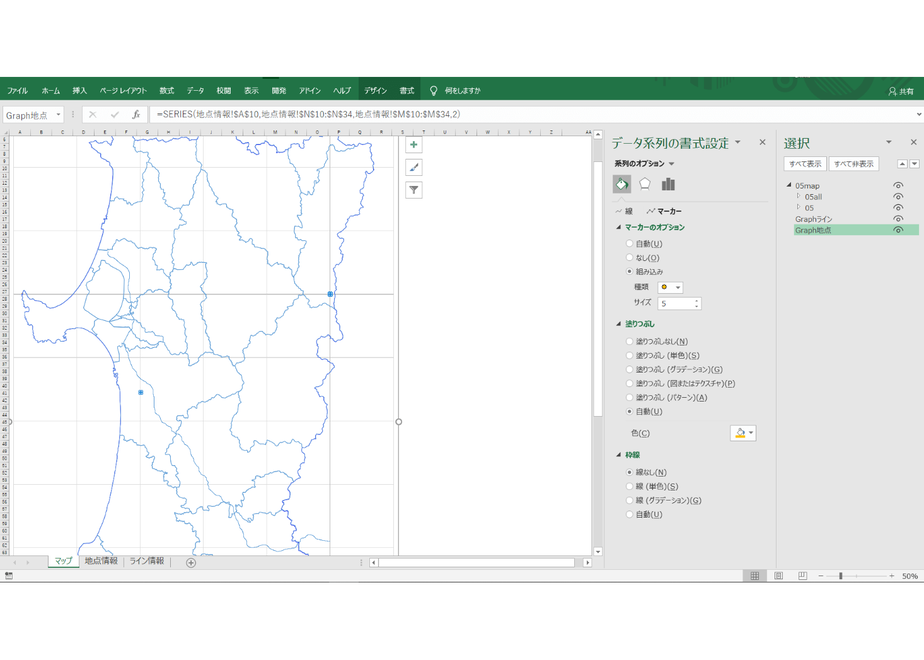Image resolution: width=924 pixels, height=660 pixels.
Task: Click the Share person icon
Action: tap(892, 91)
